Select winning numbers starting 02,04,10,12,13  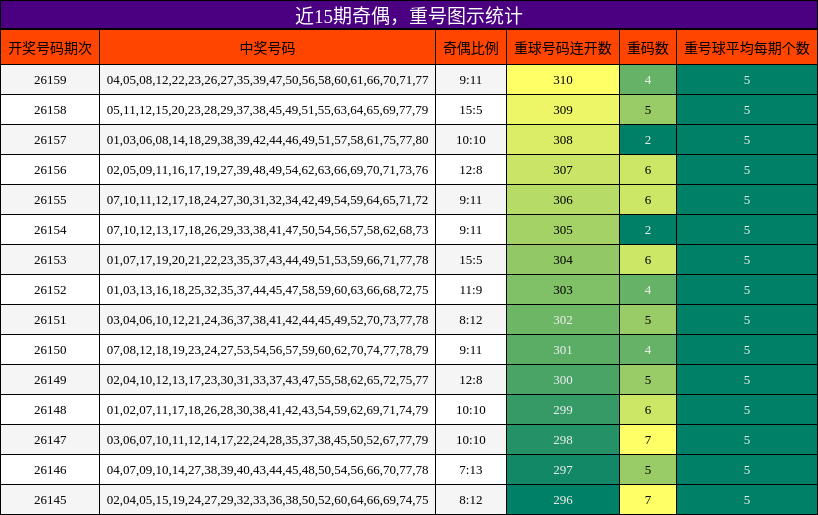(268, 380)
